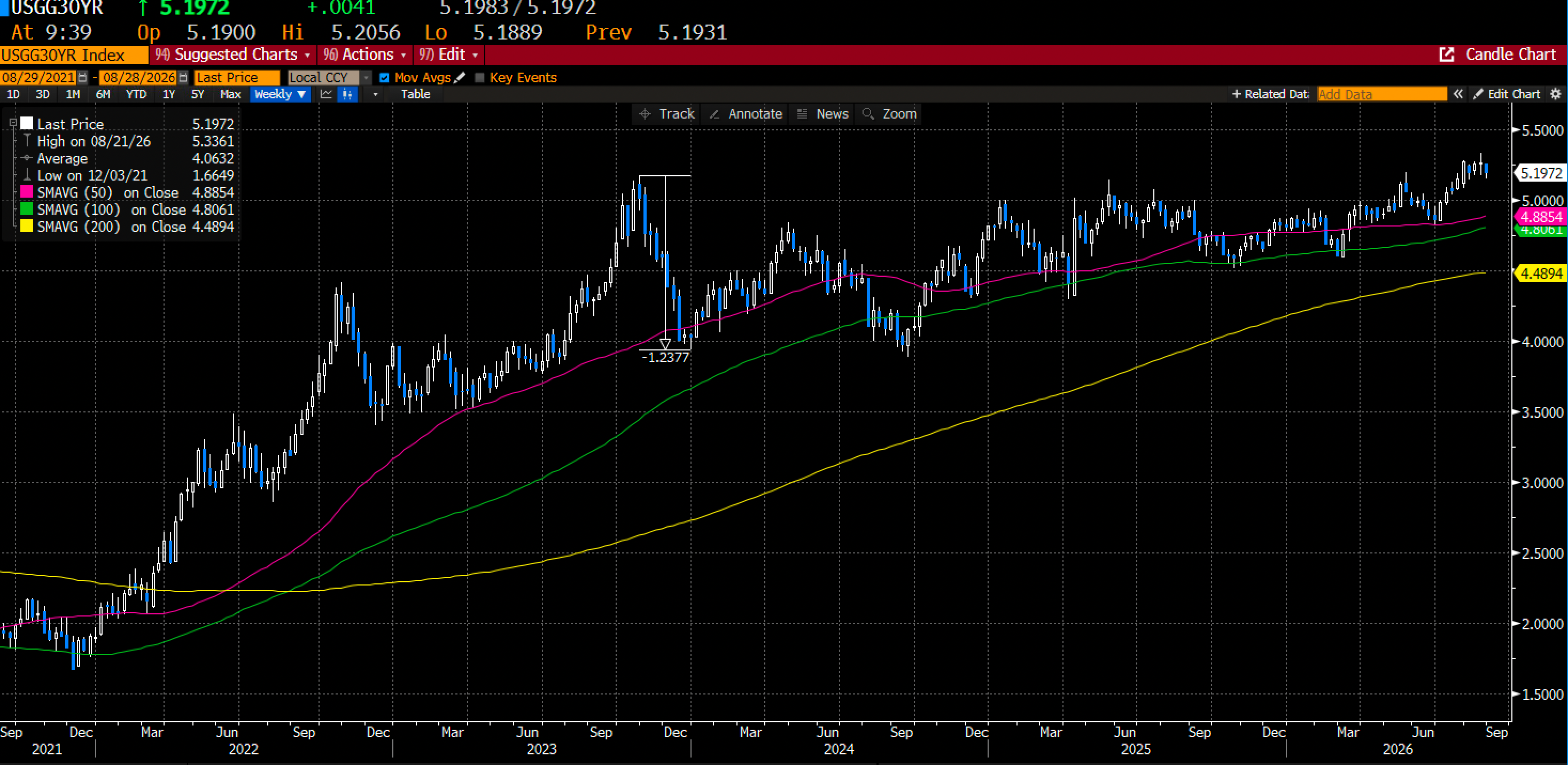Click the Low marker icon in legend
Screen dimensions: 1568x765
[27, 175]
